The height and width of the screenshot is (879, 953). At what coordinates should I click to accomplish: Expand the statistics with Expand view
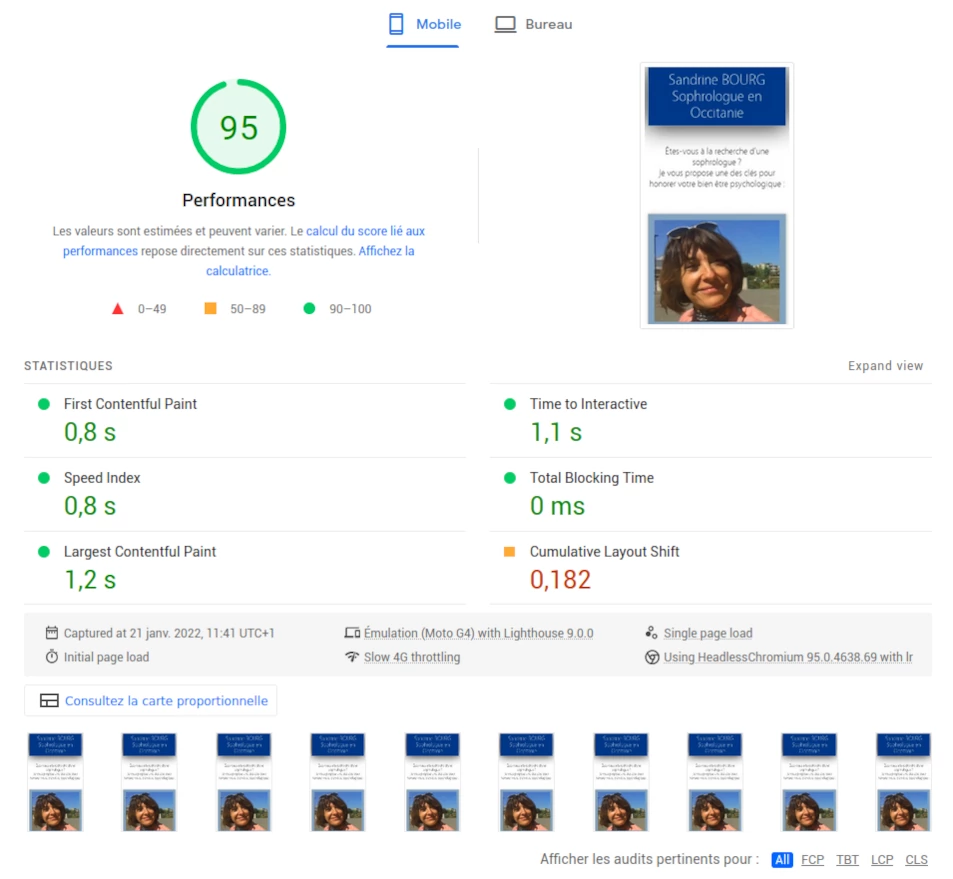[885, 366]
